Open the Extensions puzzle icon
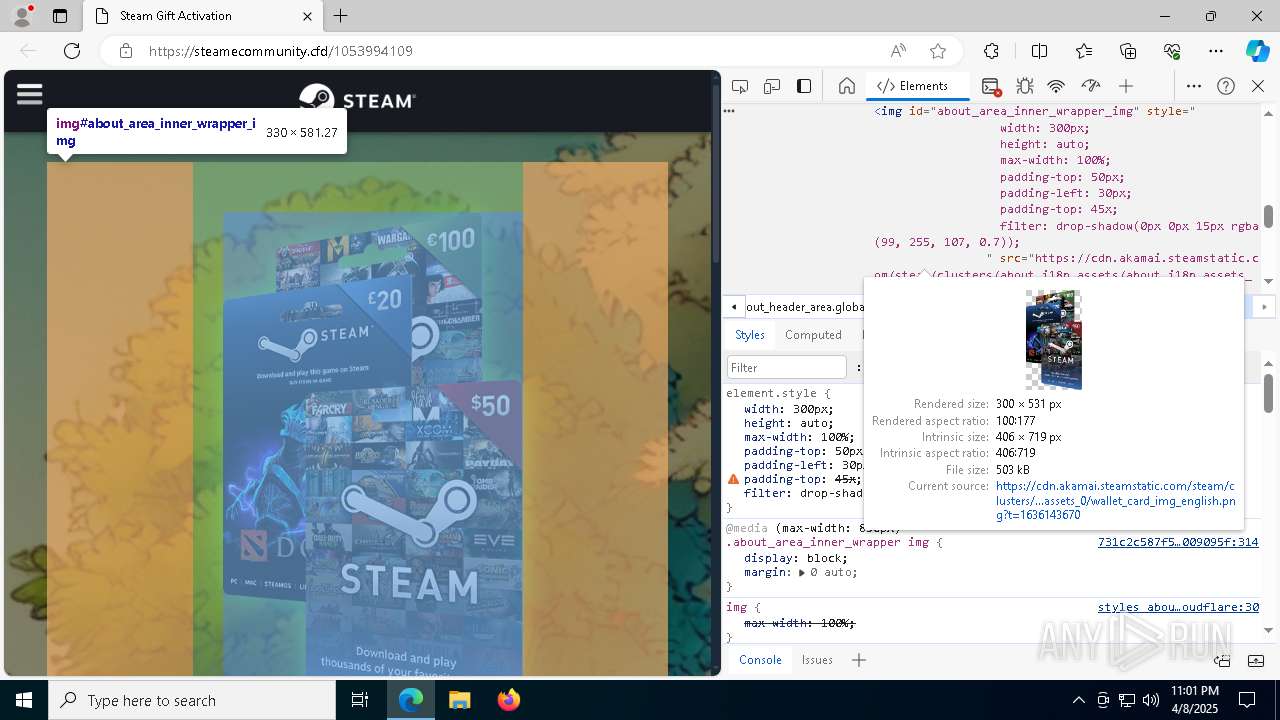This screenshot has height=720, width=1280. point(991,51)
